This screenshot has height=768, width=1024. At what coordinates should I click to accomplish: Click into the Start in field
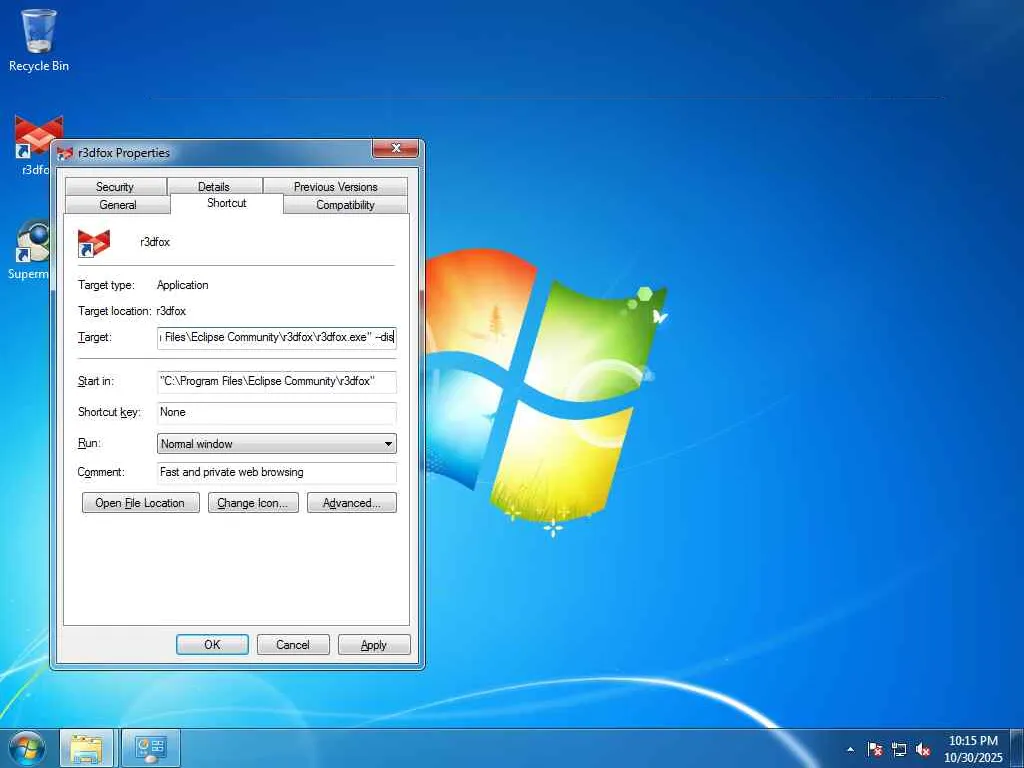tap(276, 381)
